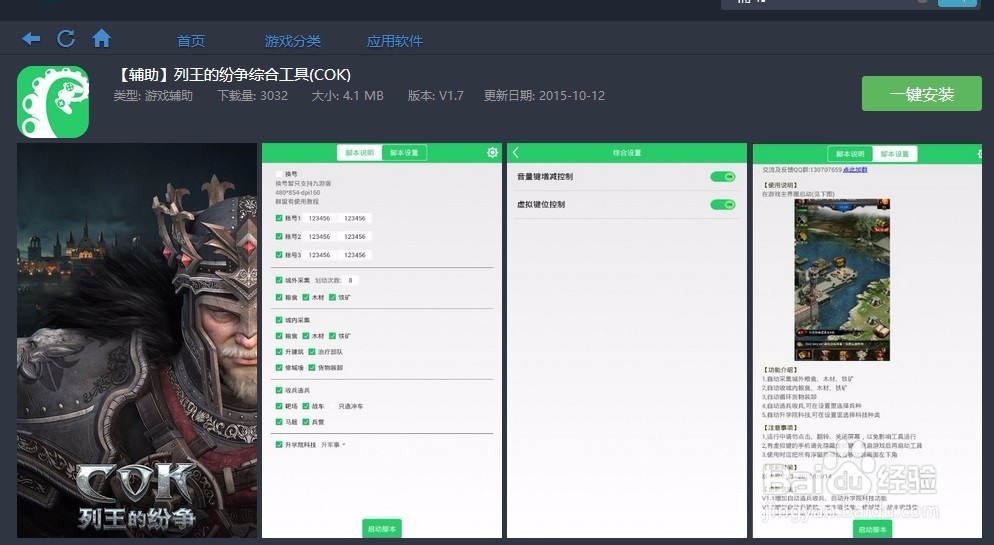Check the 只造冲车 checkbox
Screen dimensions: 994x545
333,406
